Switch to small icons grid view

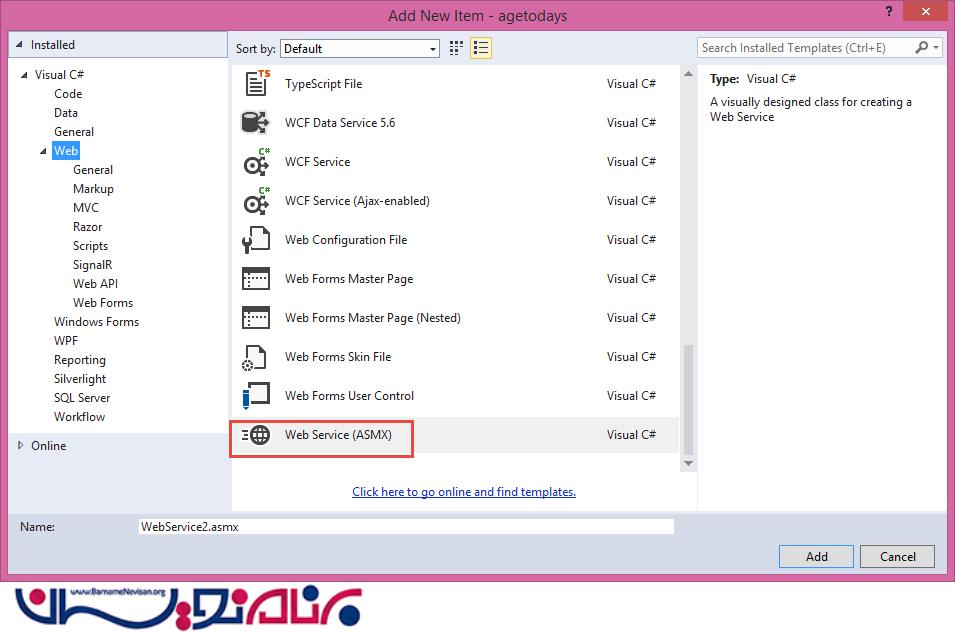coord(456,48)
